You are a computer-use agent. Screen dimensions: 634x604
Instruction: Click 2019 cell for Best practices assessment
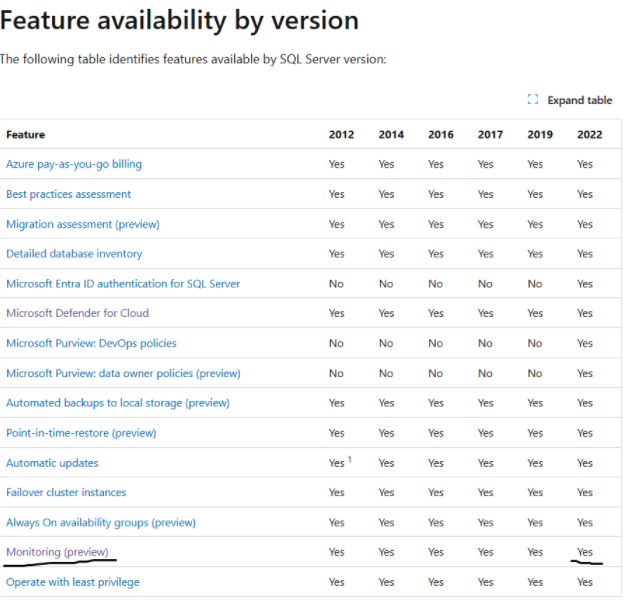click(x=535, y=194)
